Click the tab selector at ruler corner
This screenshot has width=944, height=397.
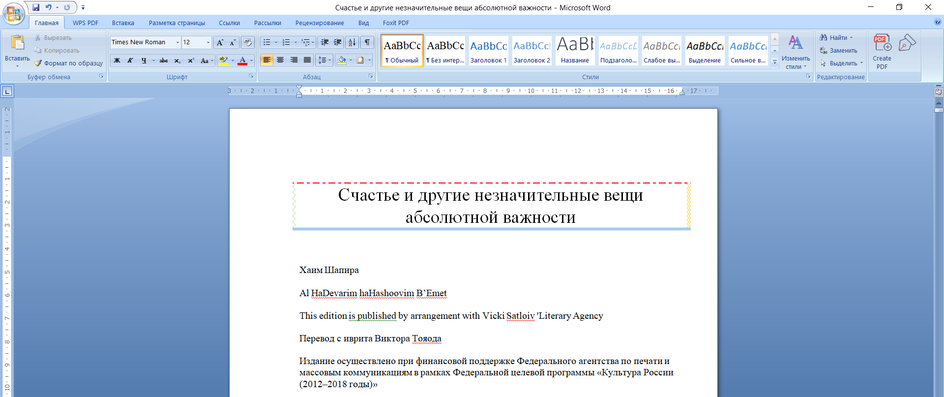pyautogui.click(x=7, y=92)
